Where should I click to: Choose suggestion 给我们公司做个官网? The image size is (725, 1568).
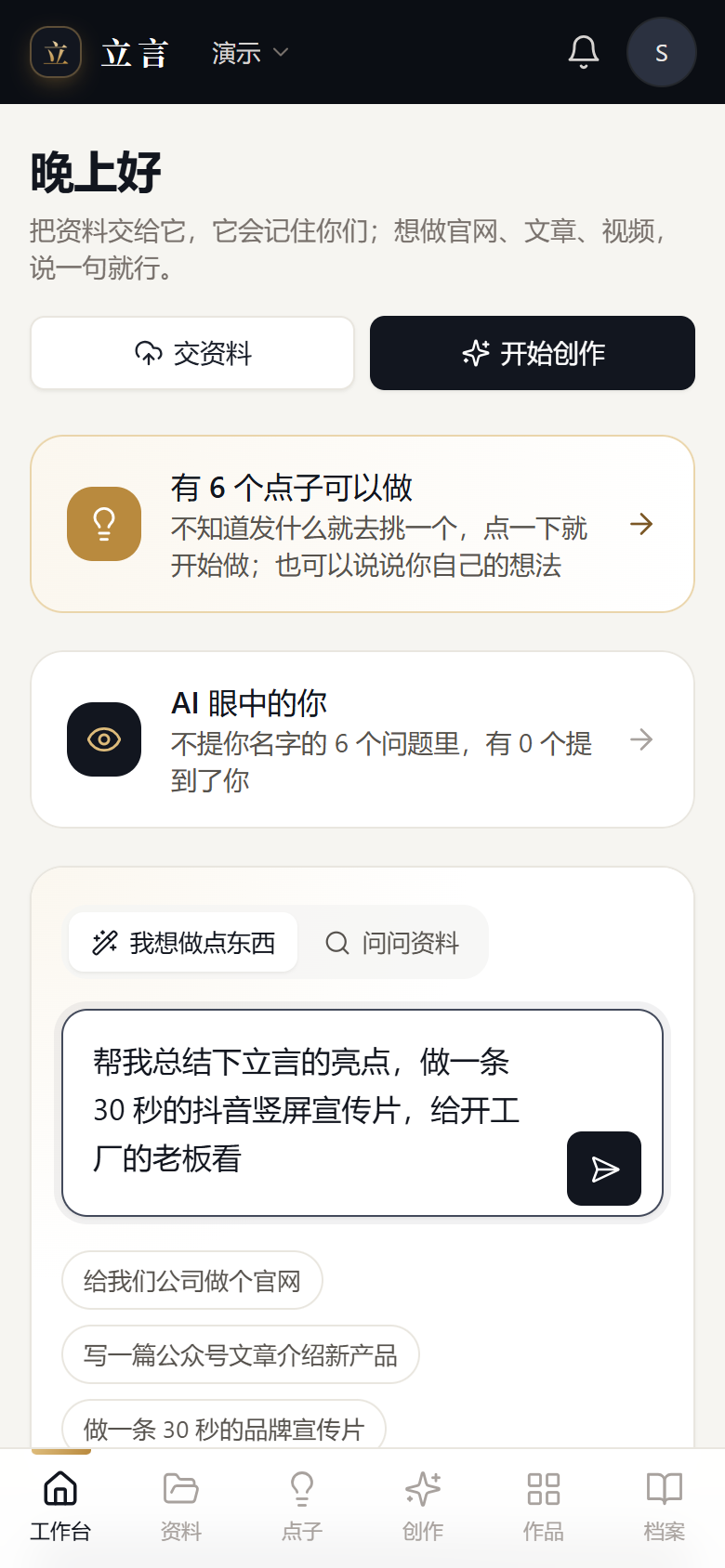pos(192,1281)
